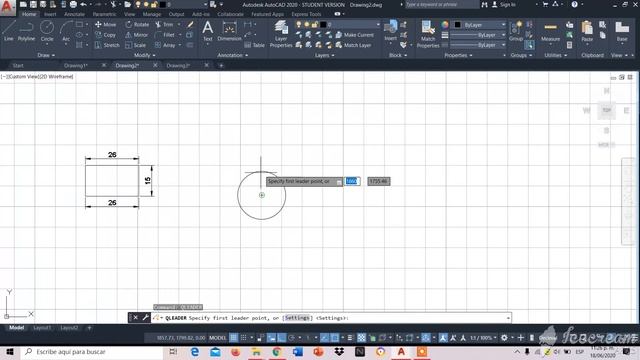Toggle ortho mode in status bar
Screen dimensions: 640x360
pyautogui.click(x=281, y=338)
